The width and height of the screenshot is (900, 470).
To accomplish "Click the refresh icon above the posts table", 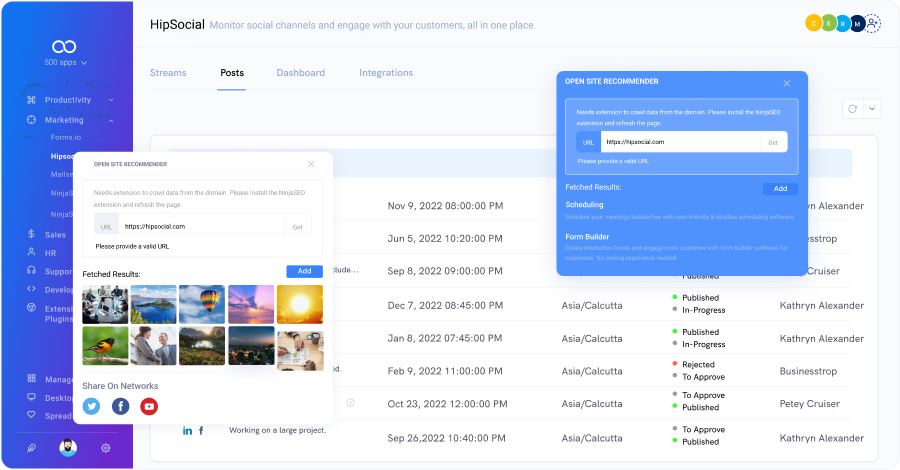I will [852, 109].
